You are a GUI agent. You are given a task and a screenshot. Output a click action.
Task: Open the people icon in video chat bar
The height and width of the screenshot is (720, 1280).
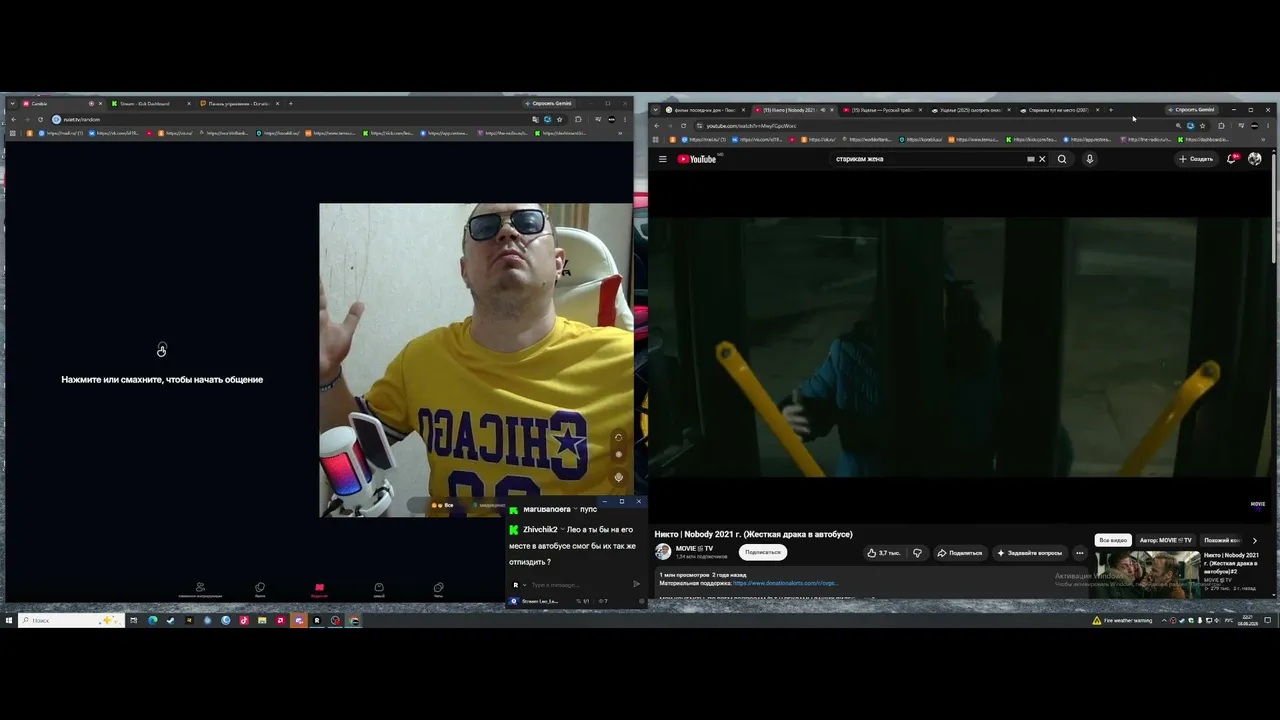pyautogui.click(x=200, y=590)
